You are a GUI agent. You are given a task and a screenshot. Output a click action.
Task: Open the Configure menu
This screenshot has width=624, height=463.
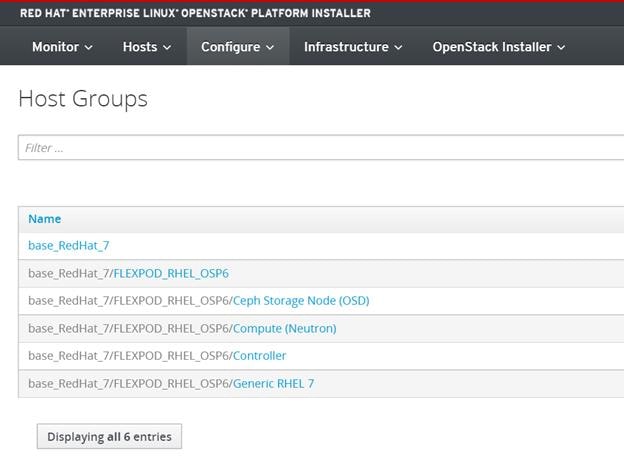(x=238, y=47)
